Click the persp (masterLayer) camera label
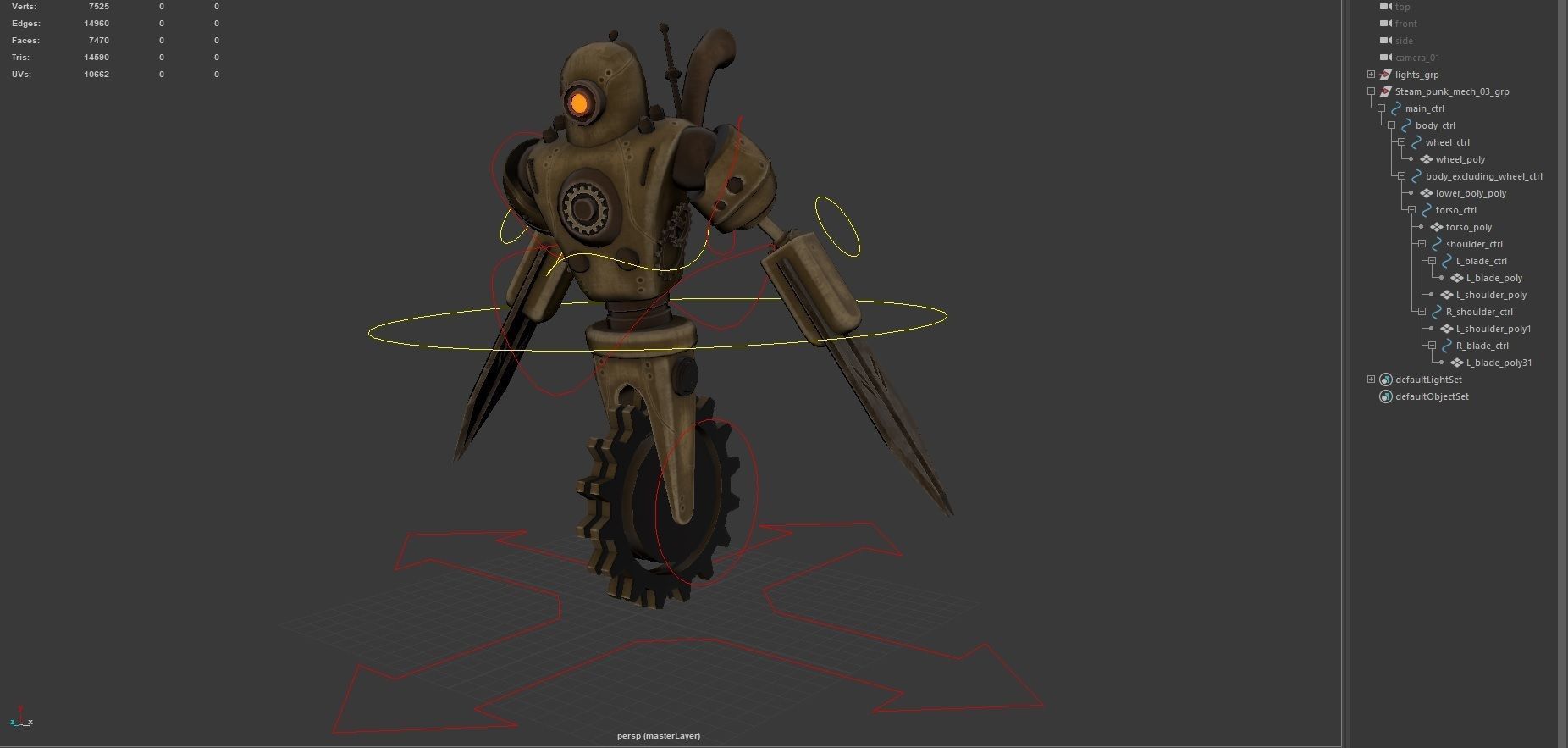The image size is (1568, 748). point(659,736)
